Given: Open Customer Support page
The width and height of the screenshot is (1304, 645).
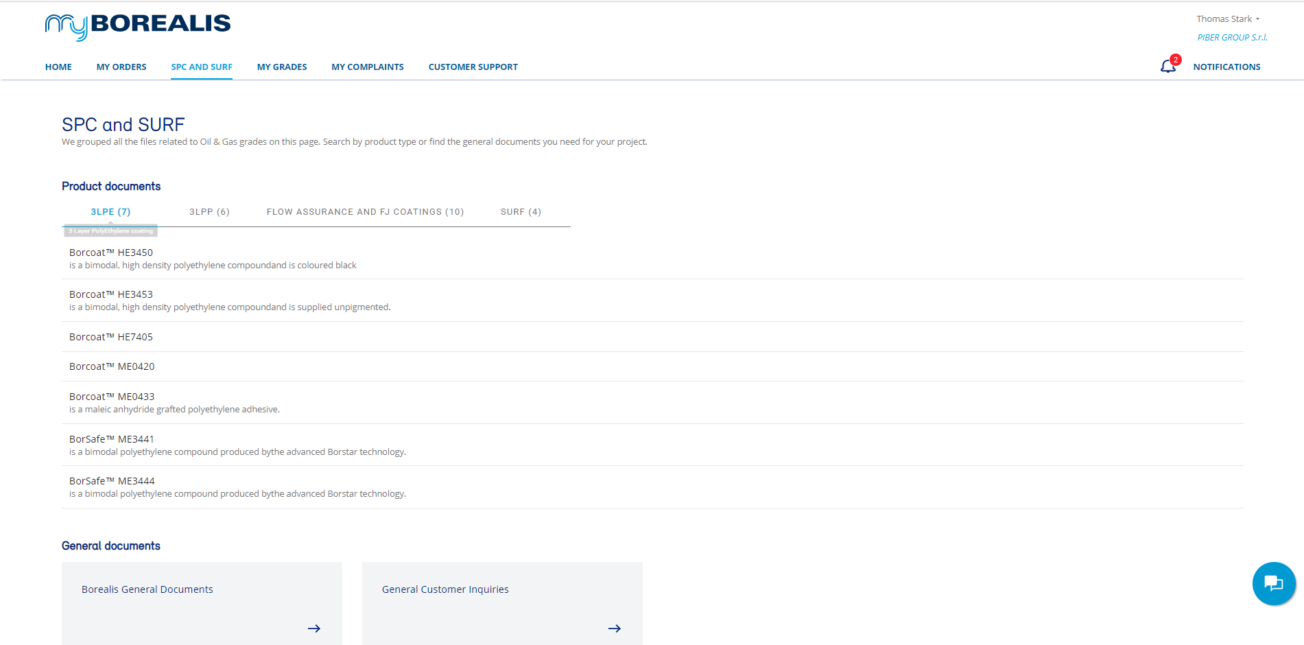Looking at the screenshot, I should tap(473, 67).
